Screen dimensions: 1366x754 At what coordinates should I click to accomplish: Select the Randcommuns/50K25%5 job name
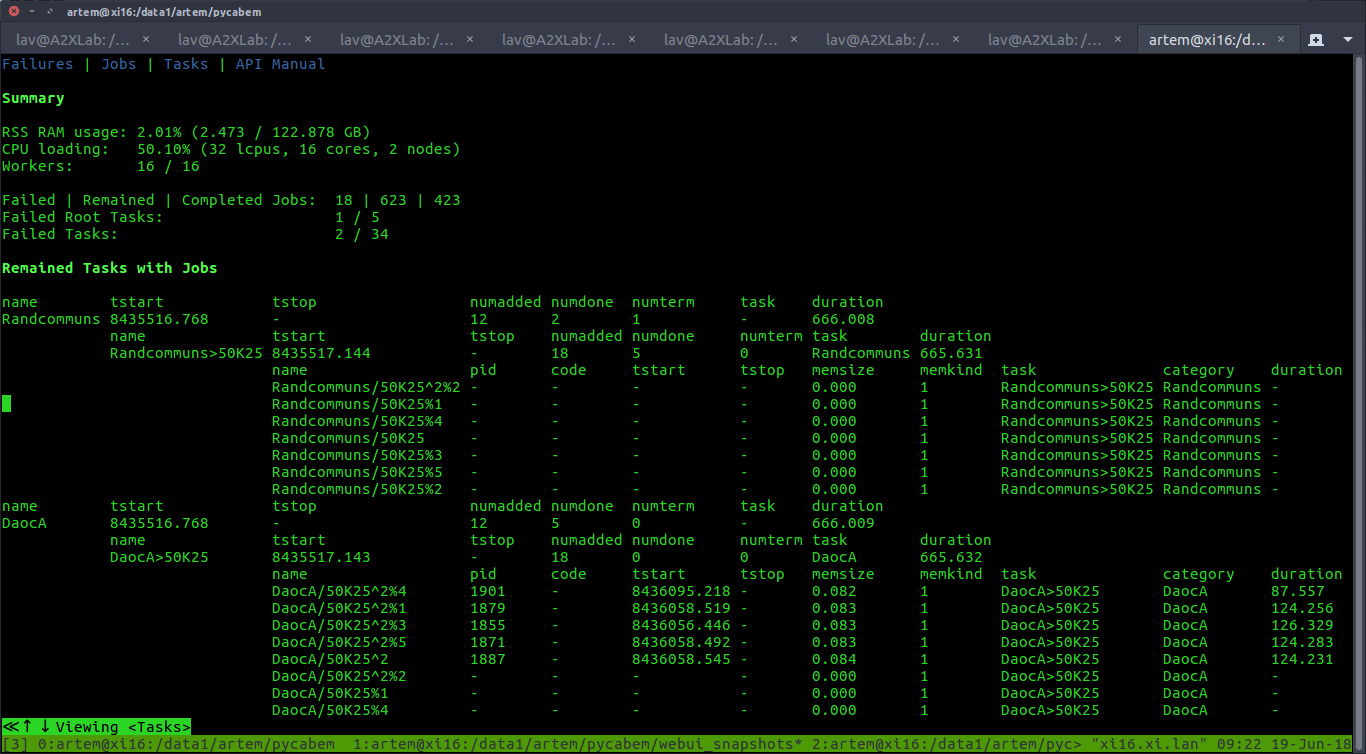[x=357, y=472]
